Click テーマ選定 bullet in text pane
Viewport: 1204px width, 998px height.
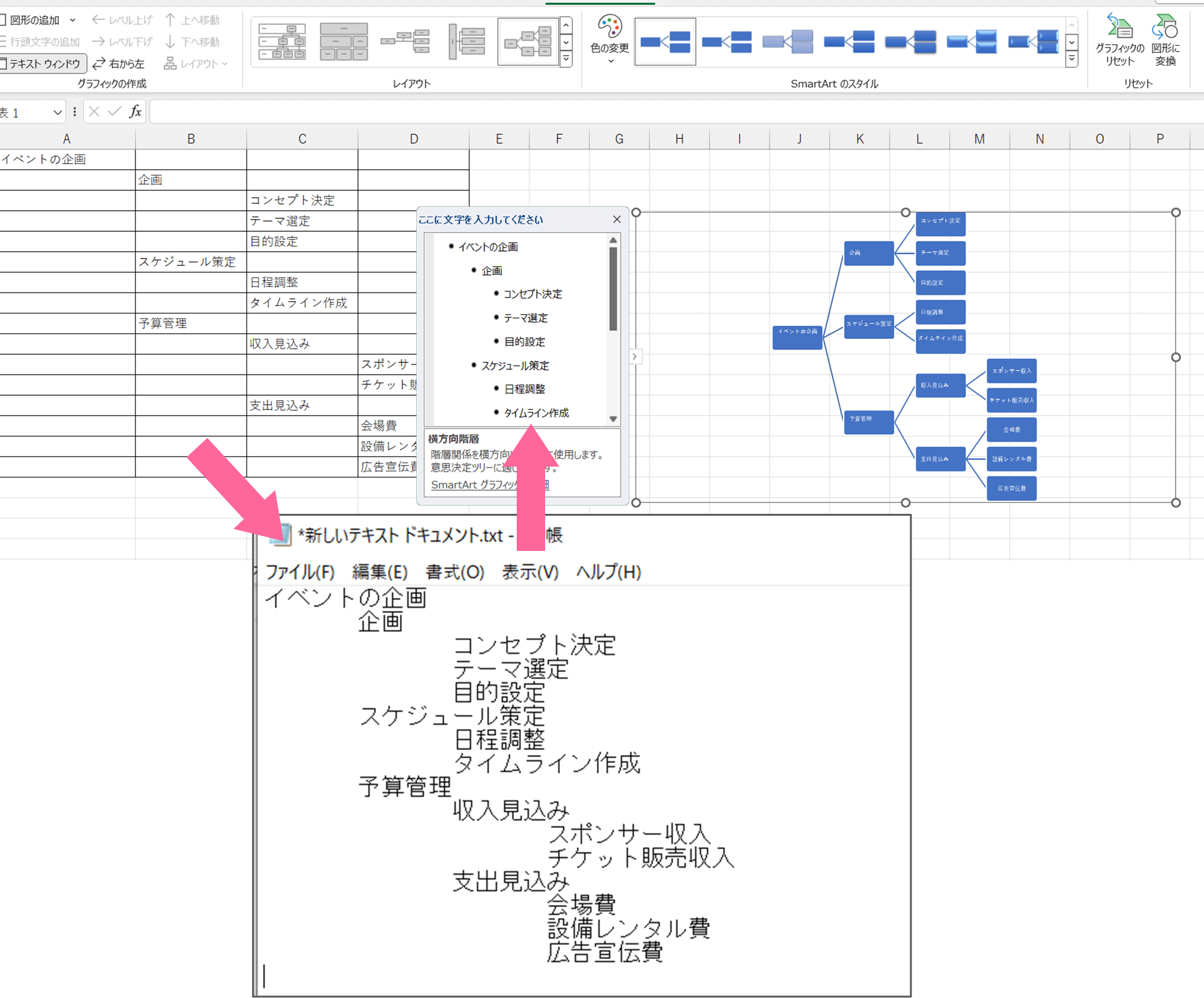coord(525,318)
